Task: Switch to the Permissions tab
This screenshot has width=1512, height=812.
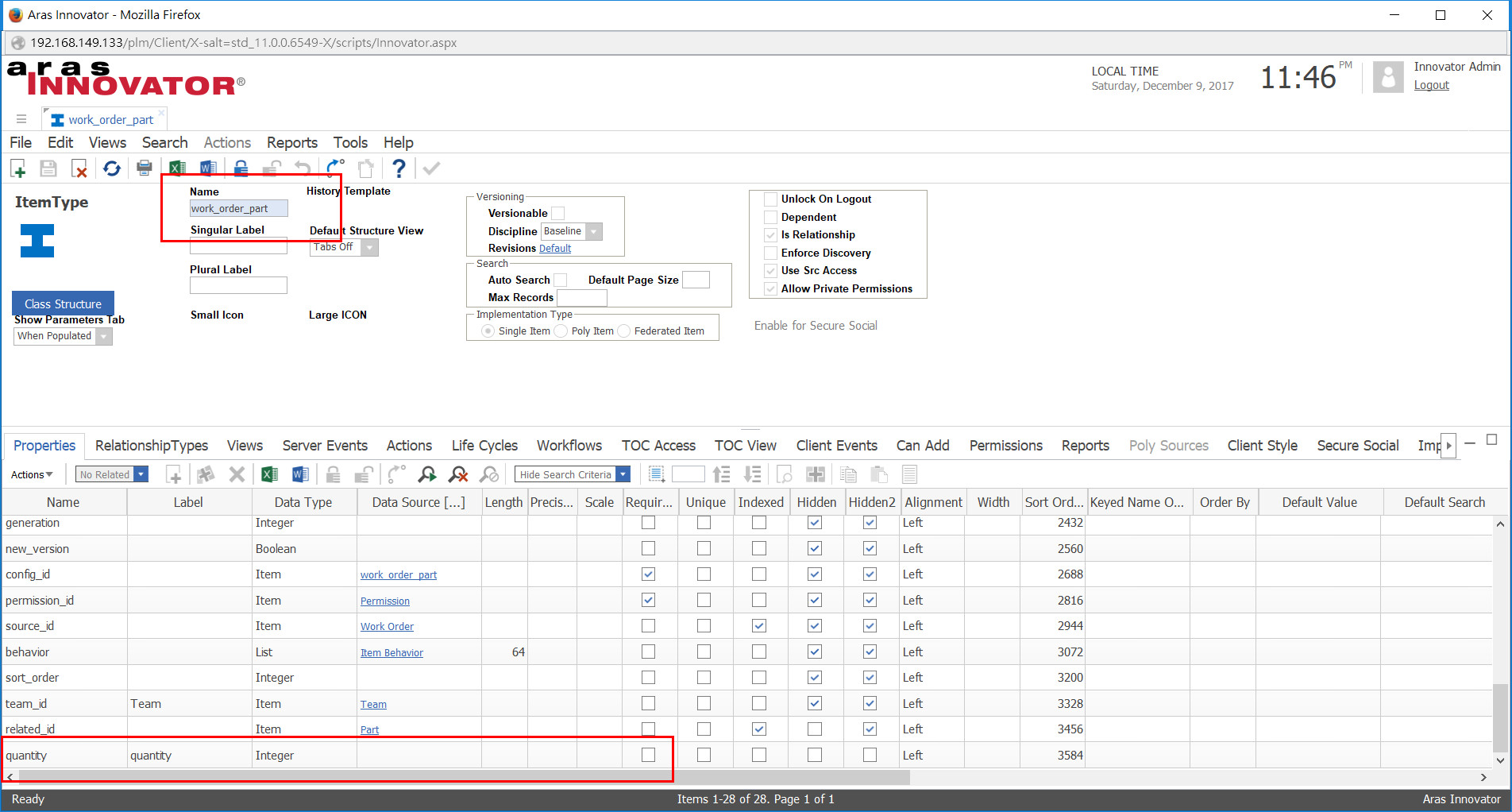Action: pos(1005,446)
